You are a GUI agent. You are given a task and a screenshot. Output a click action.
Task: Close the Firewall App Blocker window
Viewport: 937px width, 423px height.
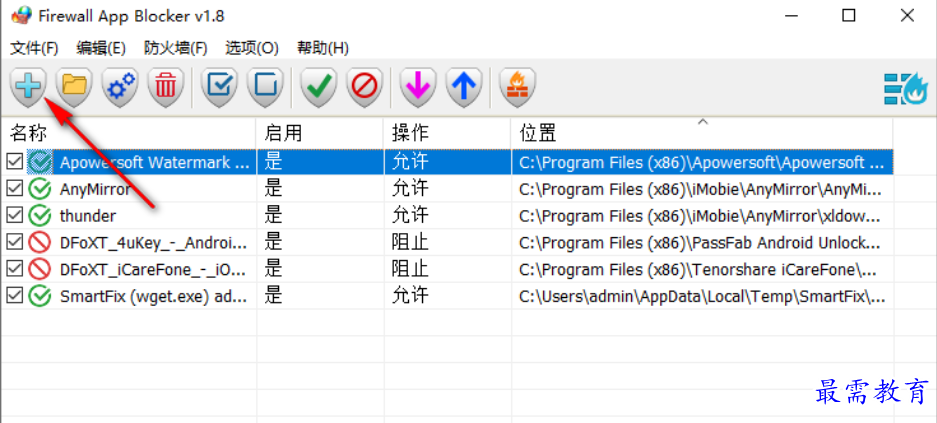coord(907,16)
